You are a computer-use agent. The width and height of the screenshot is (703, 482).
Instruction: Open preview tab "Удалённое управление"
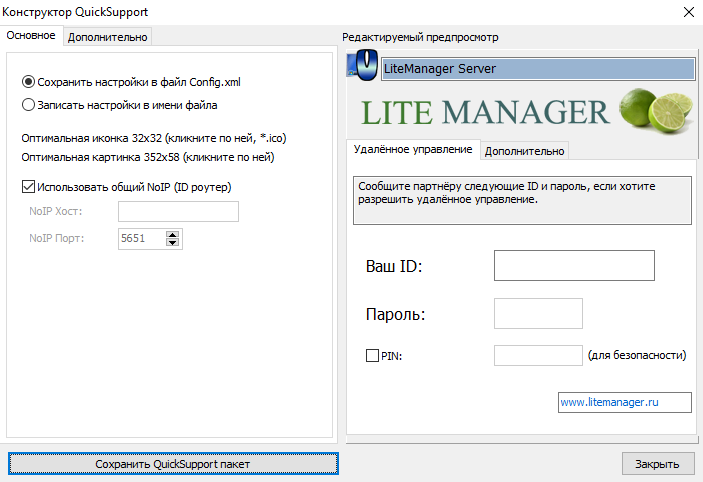coord(413,149)
